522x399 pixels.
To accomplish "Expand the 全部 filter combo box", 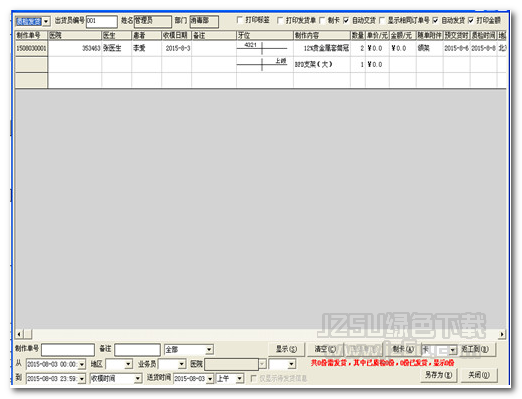I will click(x=209, y=350).
